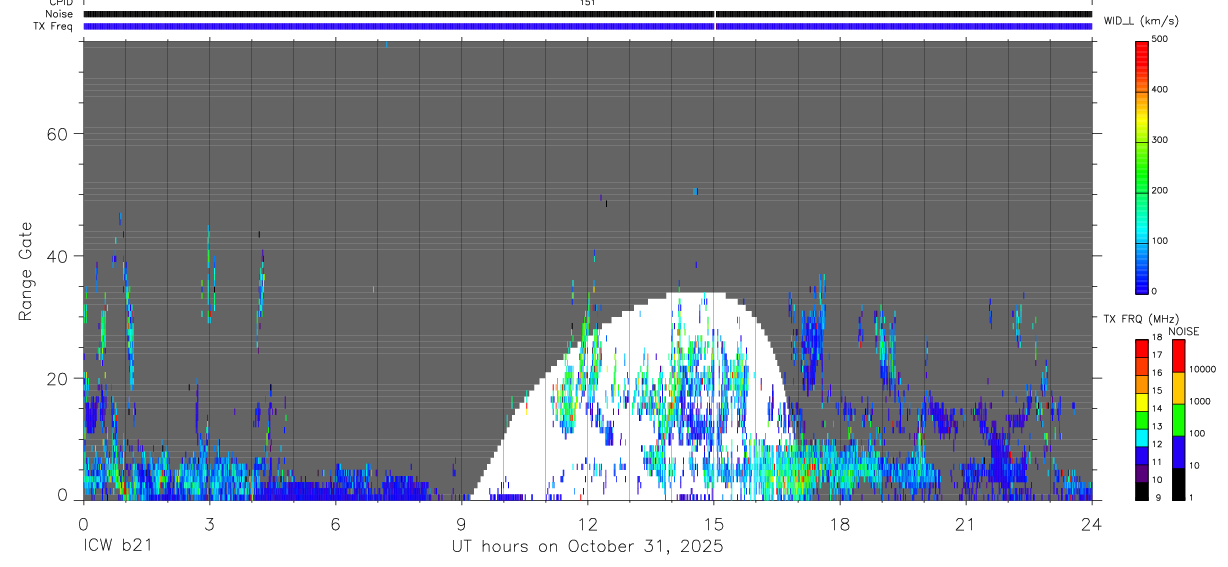Click the 300 tick on width colorbar
The height and width of the screenshot is (567, 1228).
(x=1160, y=140)
